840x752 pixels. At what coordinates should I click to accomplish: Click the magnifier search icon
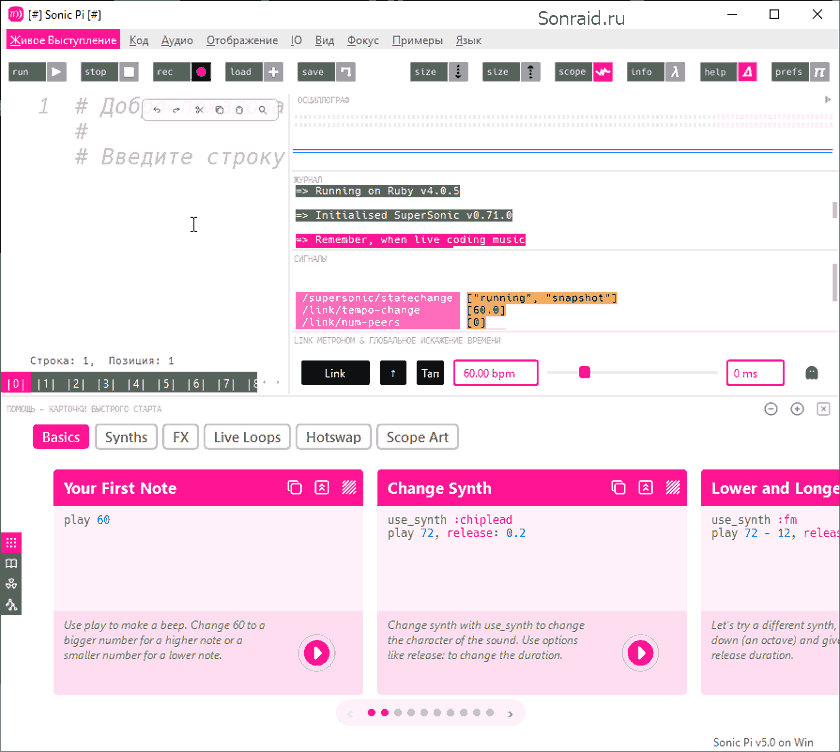[x=262, y=110]
